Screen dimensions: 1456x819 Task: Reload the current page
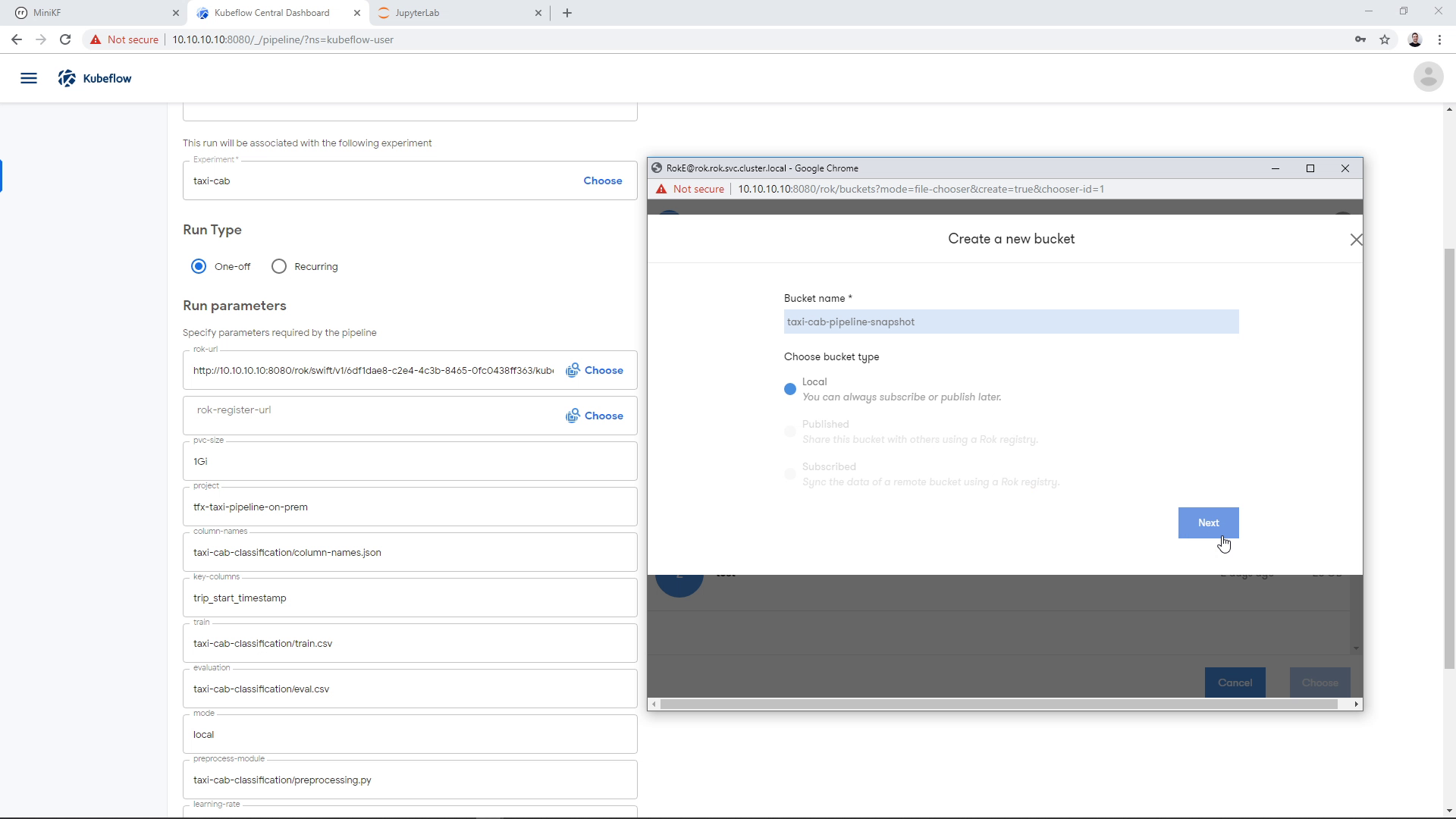tap(65, 39)
